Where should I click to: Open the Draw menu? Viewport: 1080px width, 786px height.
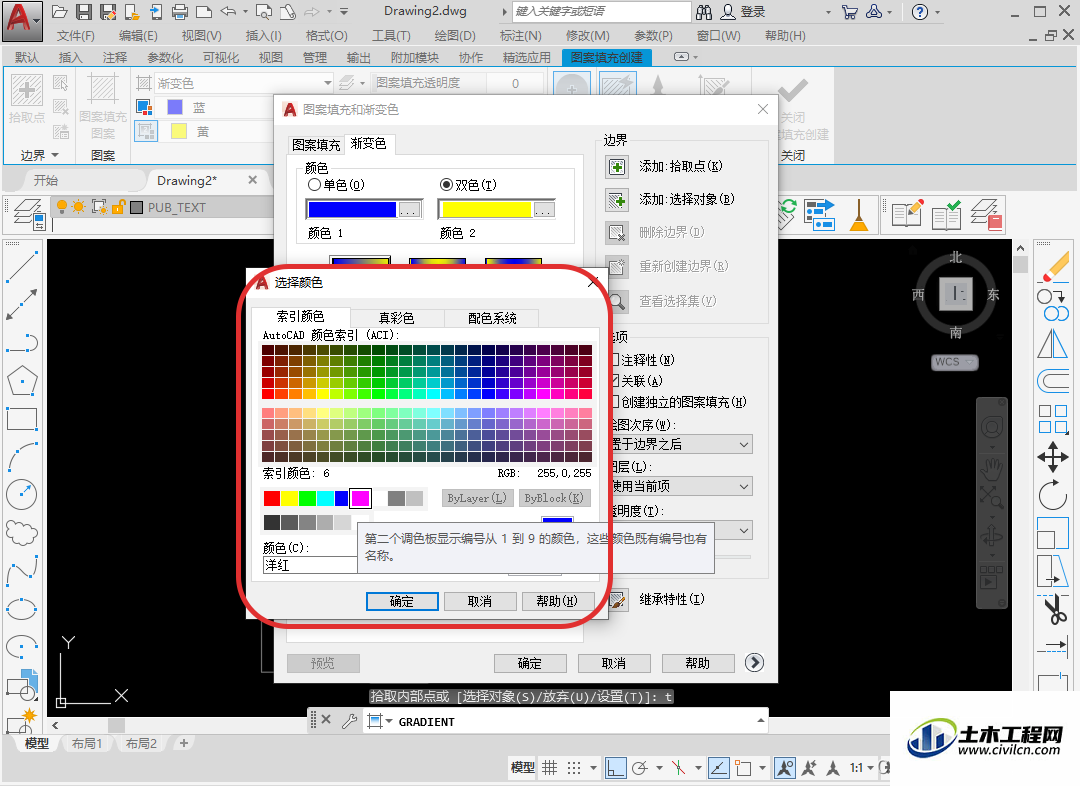[x=455, y=36]
